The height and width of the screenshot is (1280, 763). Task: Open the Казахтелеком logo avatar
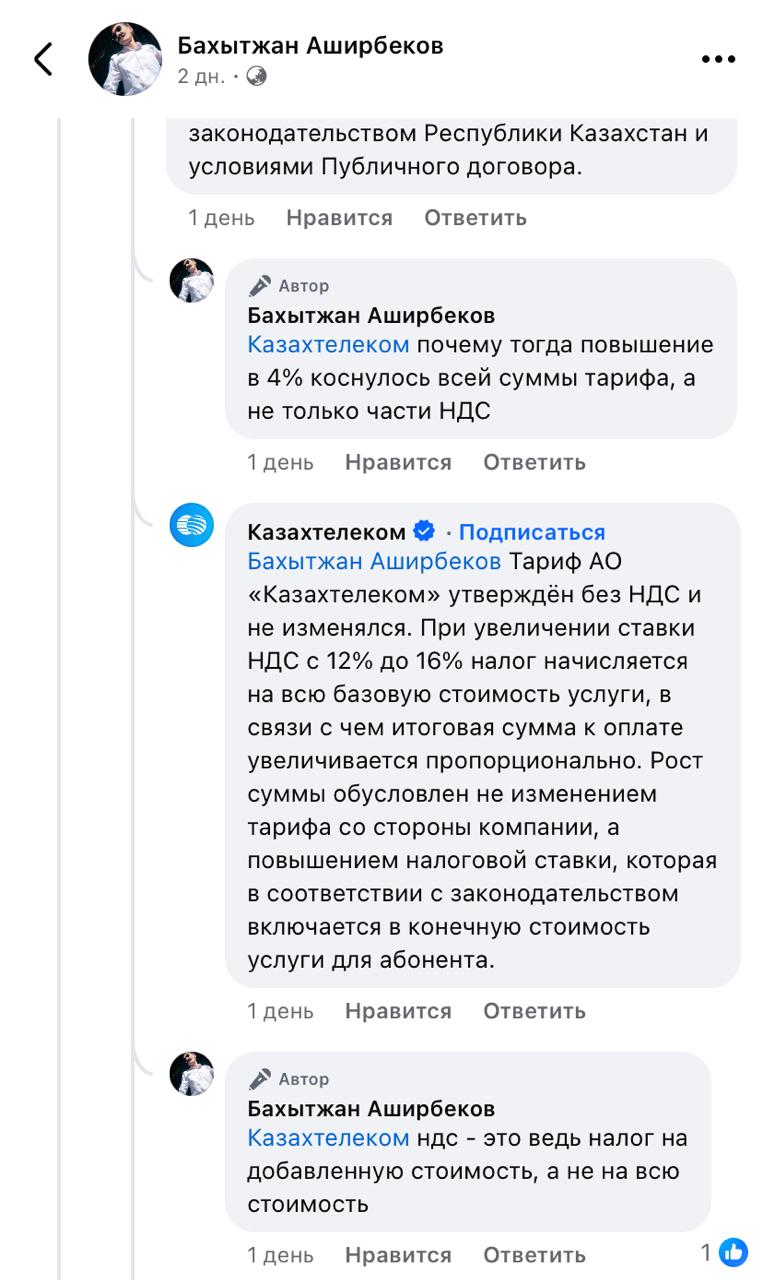[x=192, y=525]
